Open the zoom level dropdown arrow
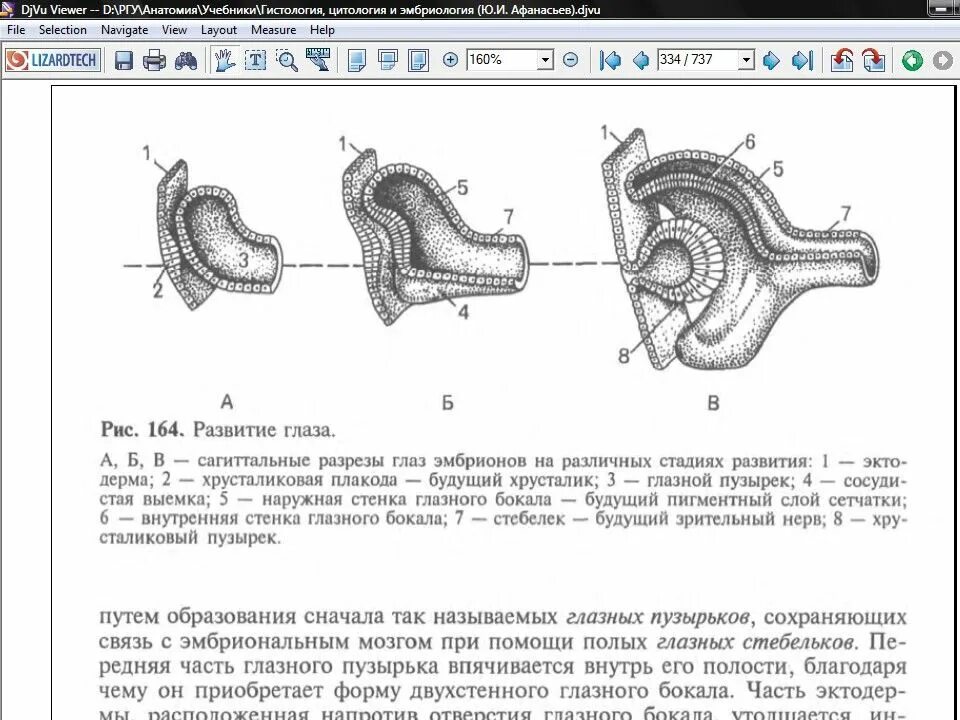 pyautogui.click(x=546, y=60)
